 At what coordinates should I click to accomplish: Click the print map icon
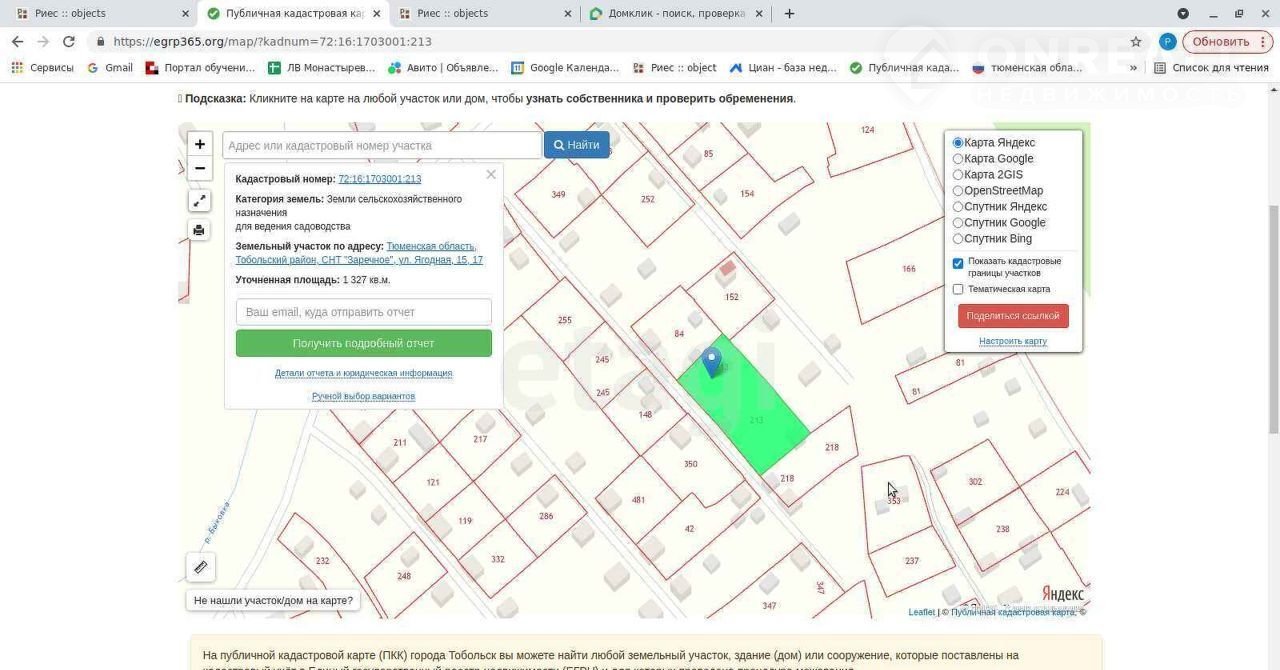click(199, 230)
